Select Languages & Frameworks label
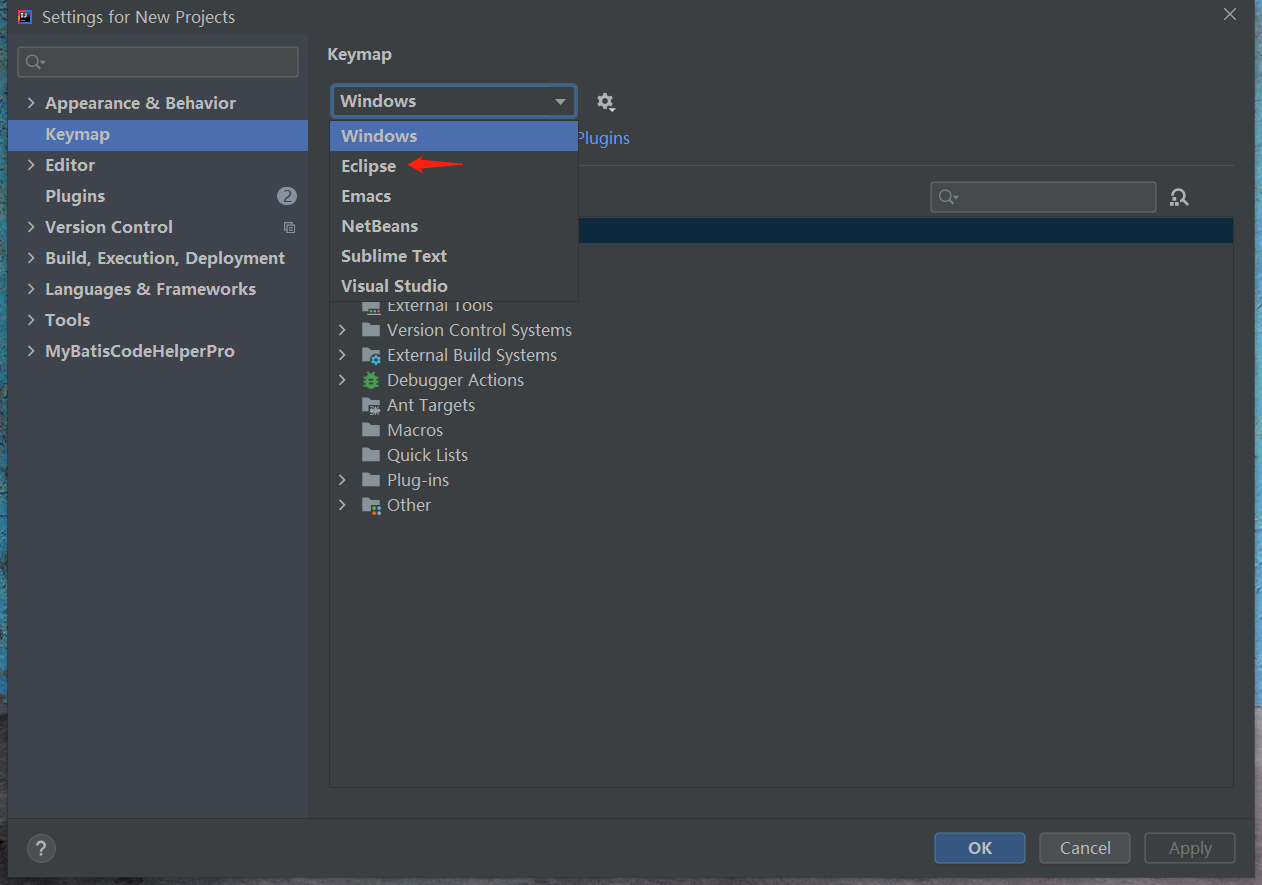This screenshot has height=885, width=1262. pyautogui.click(x=150, y=289)
